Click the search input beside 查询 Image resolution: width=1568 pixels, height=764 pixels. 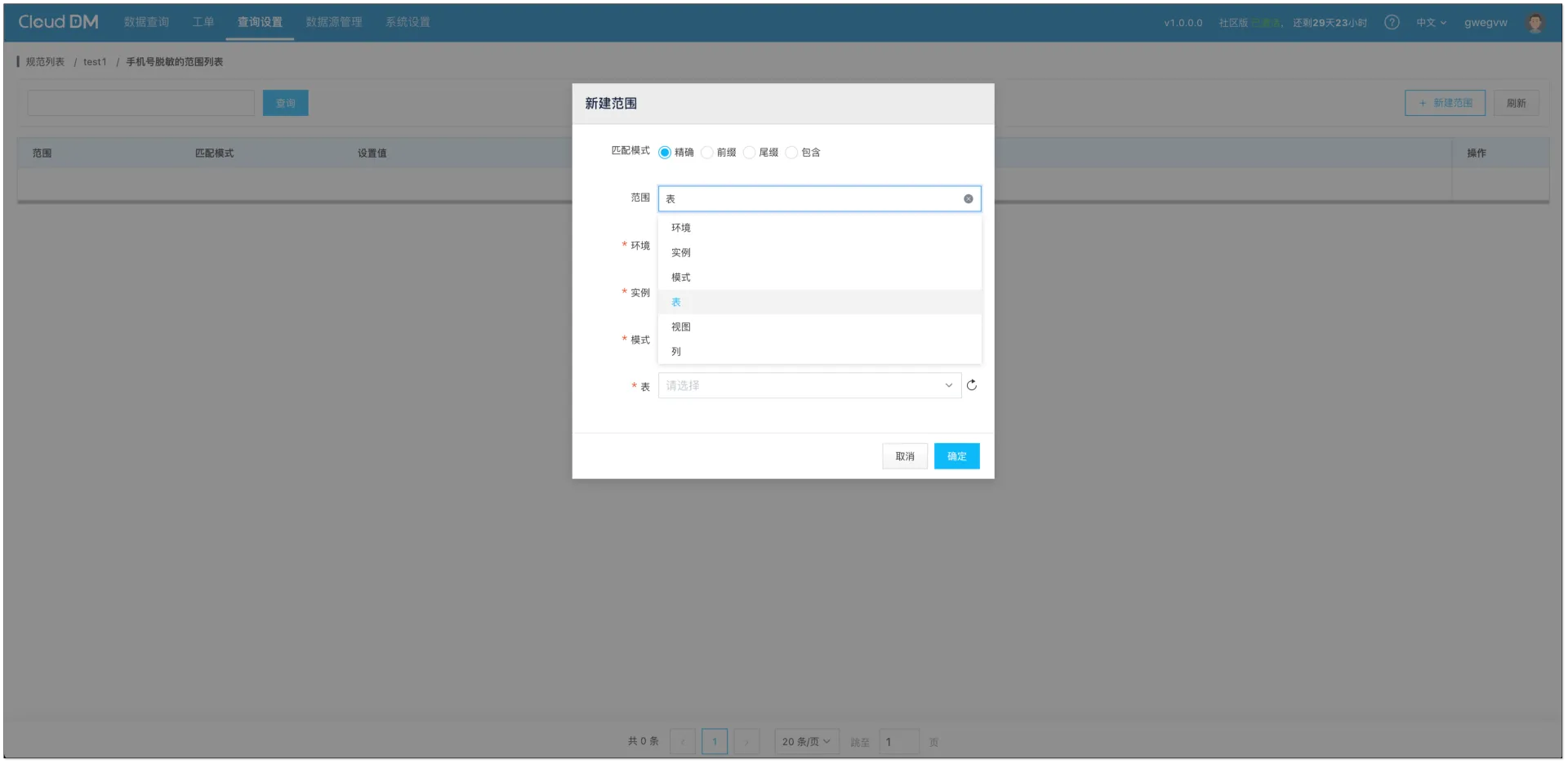(x=141, y=103)
